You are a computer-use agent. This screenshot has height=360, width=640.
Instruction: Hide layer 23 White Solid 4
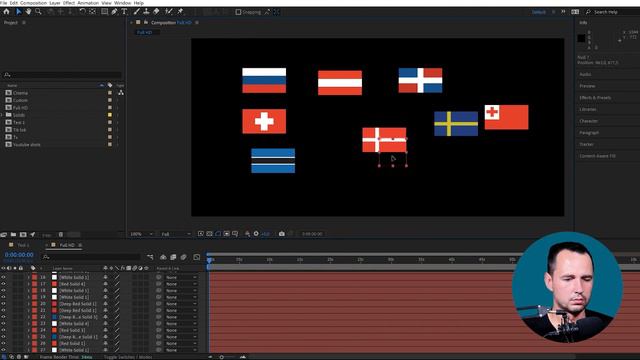3,324
